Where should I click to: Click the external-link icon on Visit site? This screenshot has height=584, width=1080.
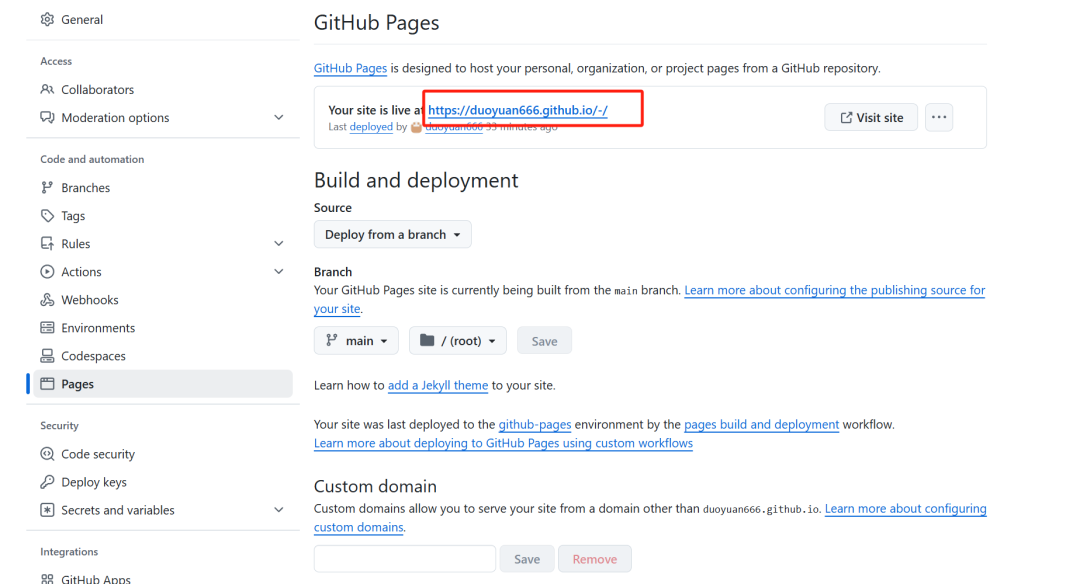click(x=846, y=118)
